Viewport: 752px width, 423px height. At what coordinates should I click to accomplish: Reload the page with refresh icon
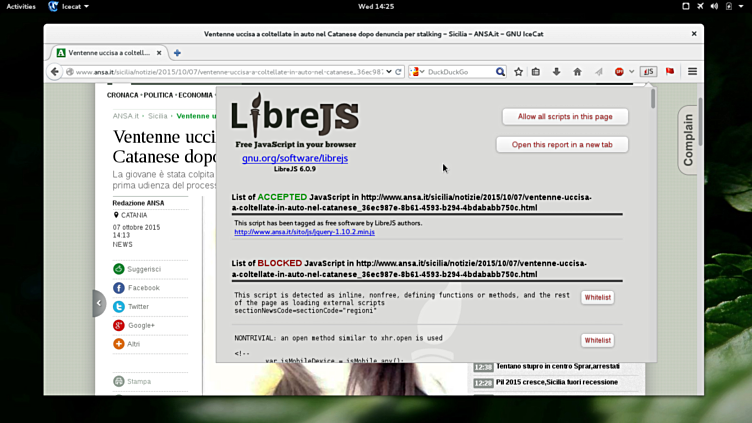click(398, 72)
